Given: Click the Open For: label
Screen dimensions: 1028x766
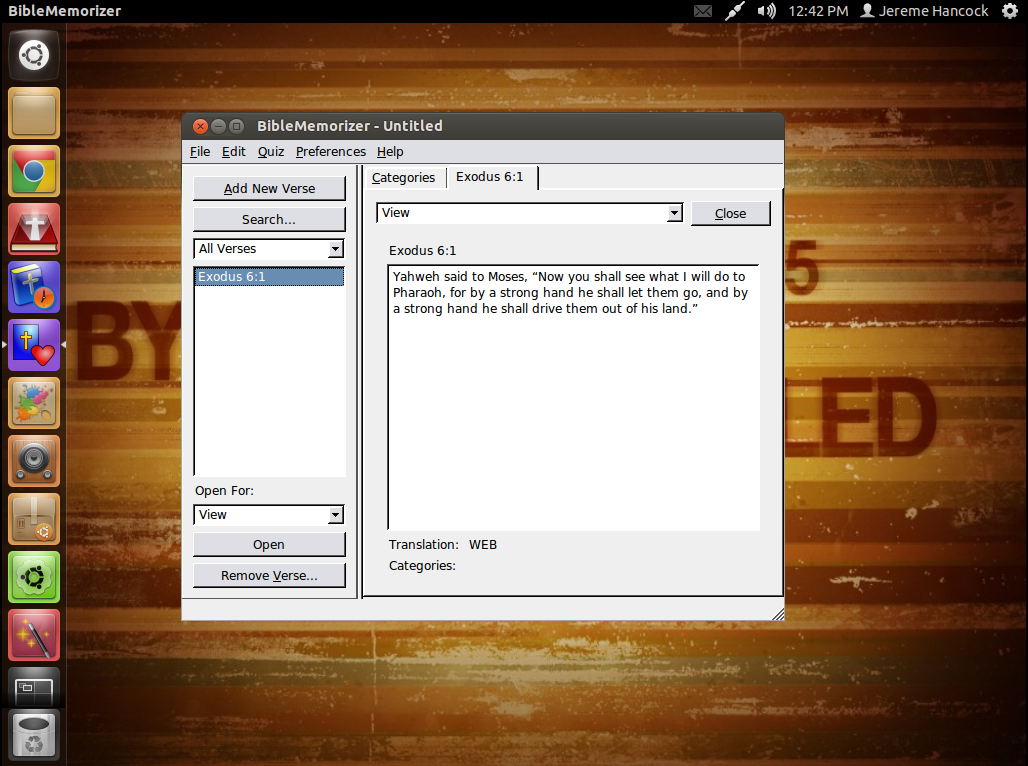Looking at the screenshot, I should (224, 491).
